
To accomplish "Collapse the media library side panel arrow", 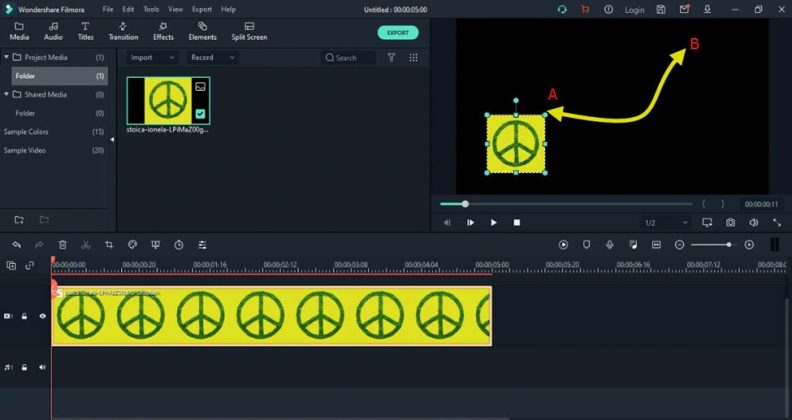I will coord(112,139).
